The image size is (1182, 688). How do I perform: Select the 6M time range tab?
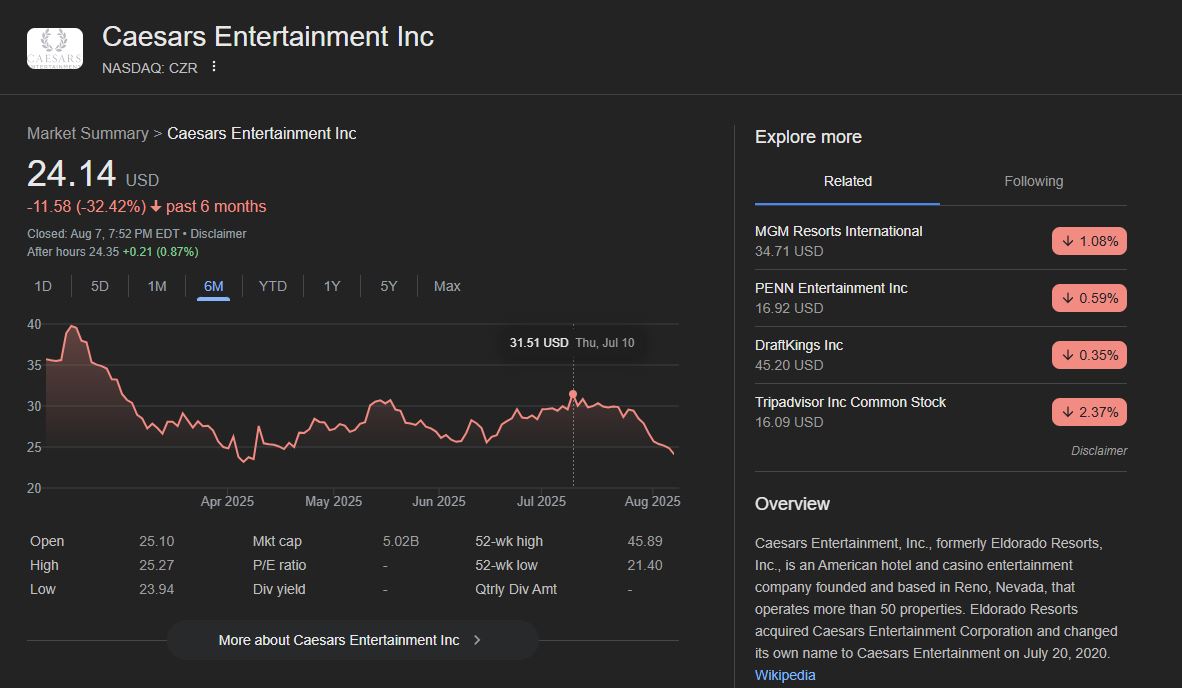pos(213,286)
